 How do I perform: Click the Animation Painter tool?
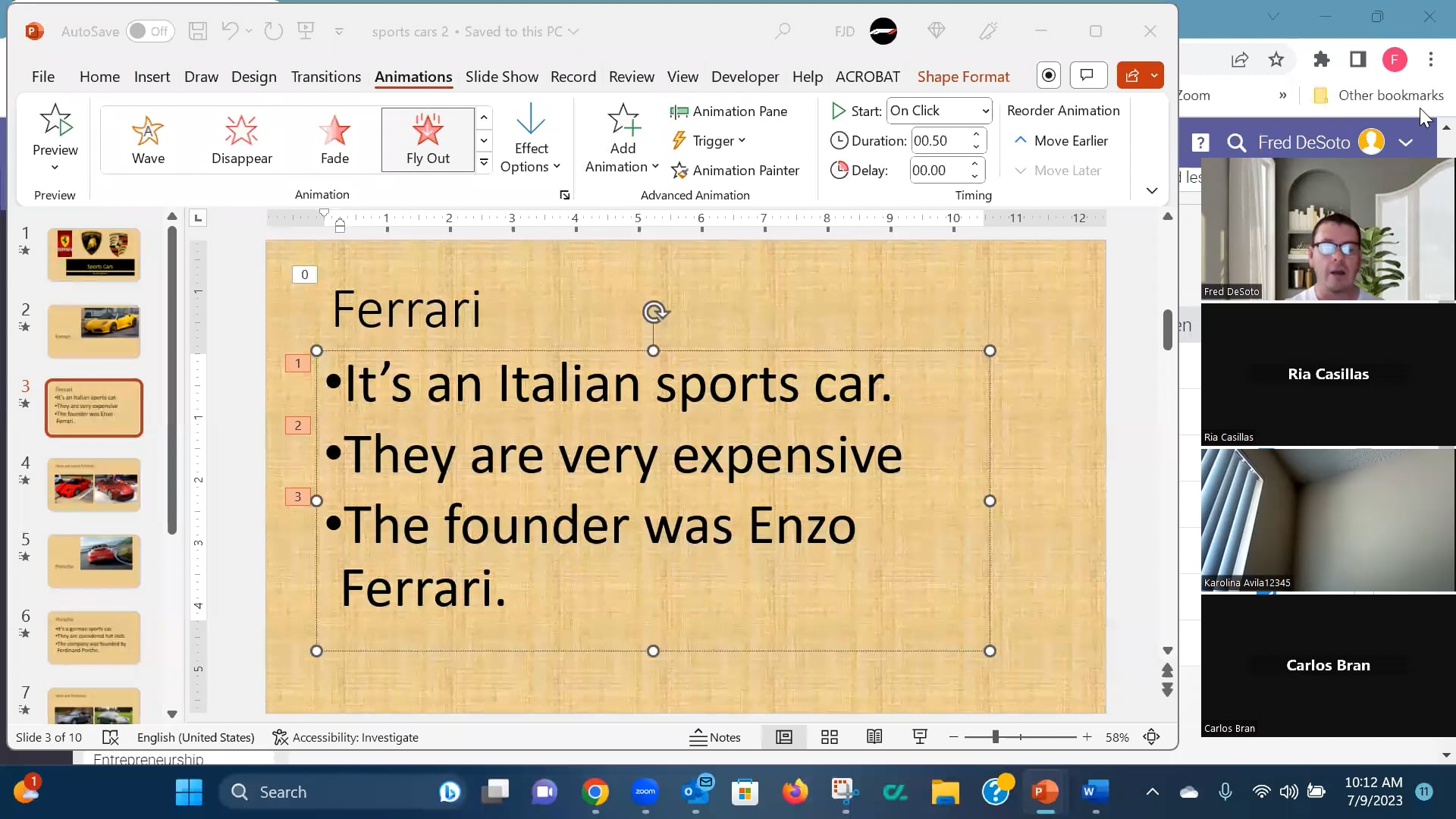tap(735, 171)
